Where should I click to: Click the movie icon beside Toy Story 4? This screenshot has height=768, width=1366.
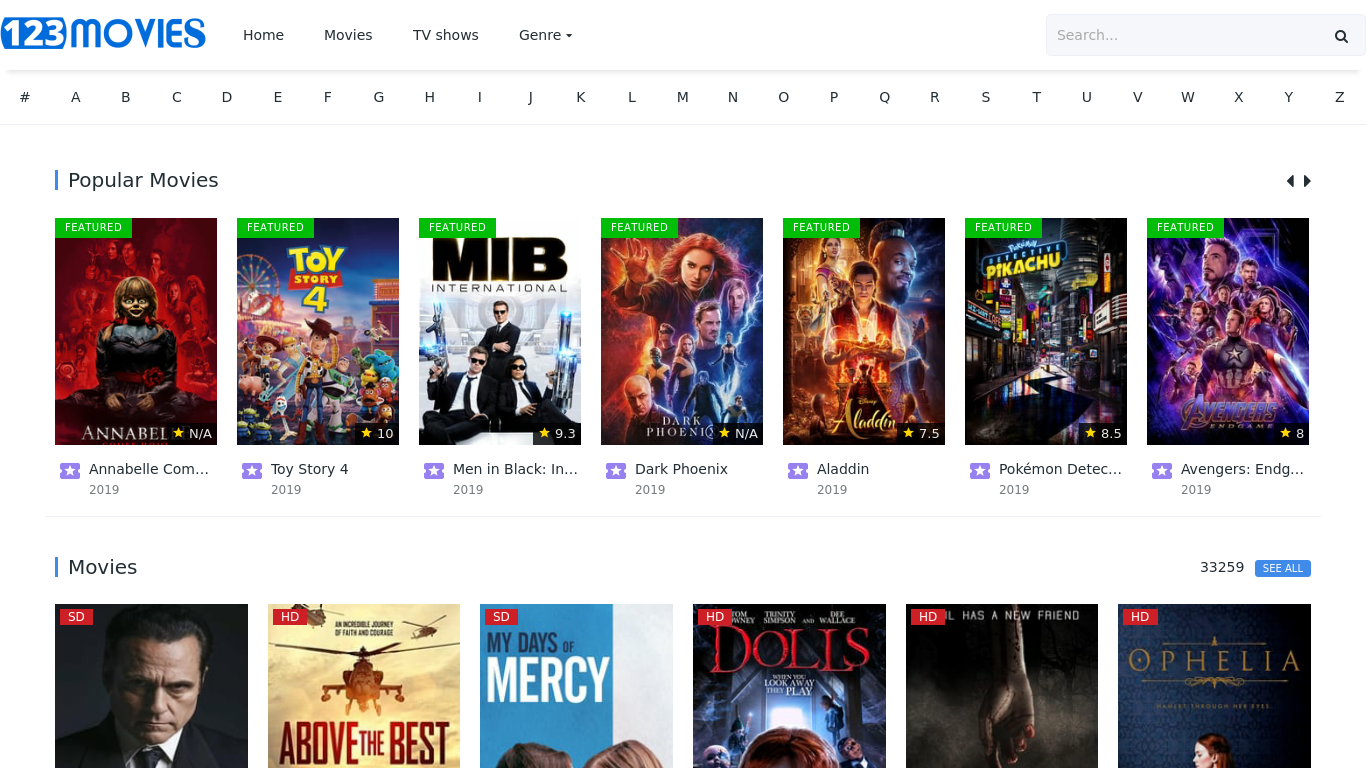[x=252, y=471]
